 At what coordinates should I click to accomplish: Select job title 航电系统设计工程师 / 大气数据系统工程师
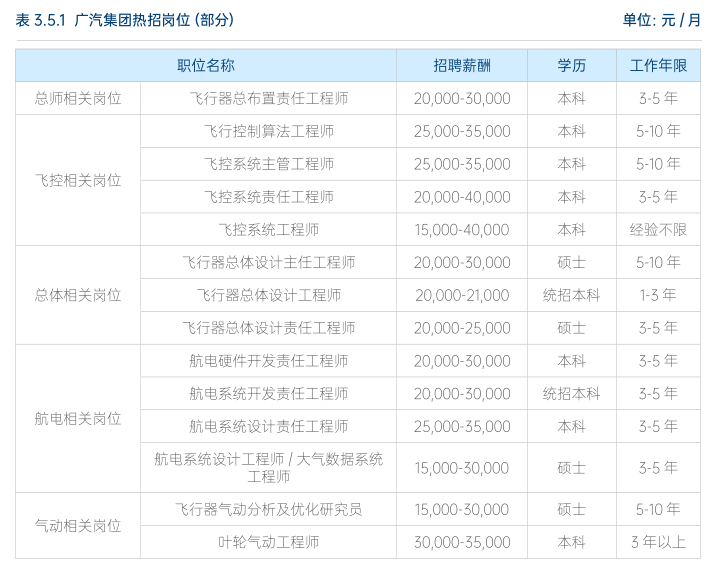pos(269,468)
